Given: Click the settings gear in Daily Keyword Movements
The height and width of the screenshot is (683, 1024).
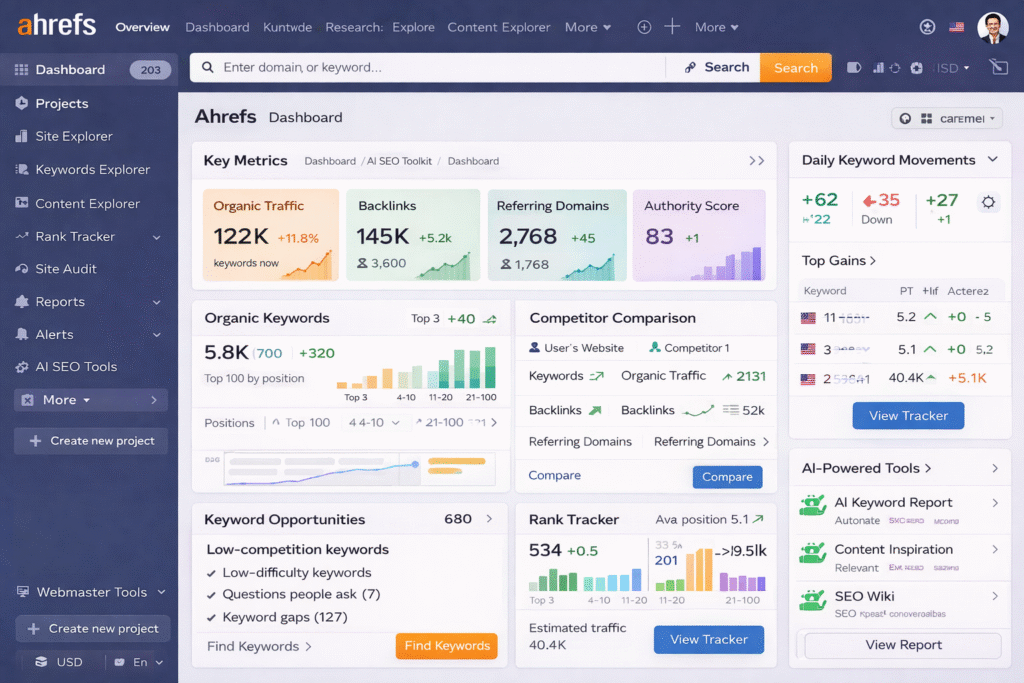Looking at the screenshot, I should point(988,202).
